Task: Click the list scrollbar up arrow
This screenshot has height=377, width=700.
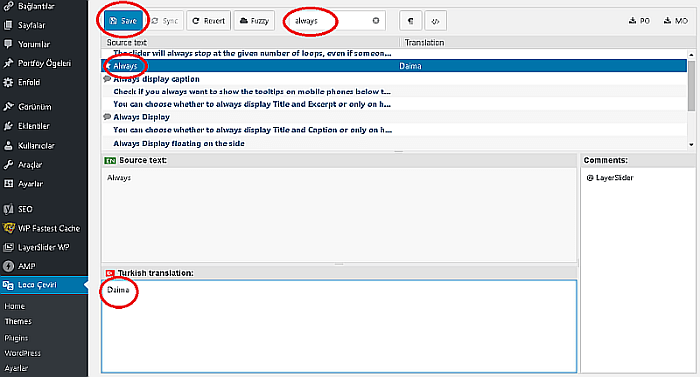Action: pyautogui.click(x=691, y=54)
